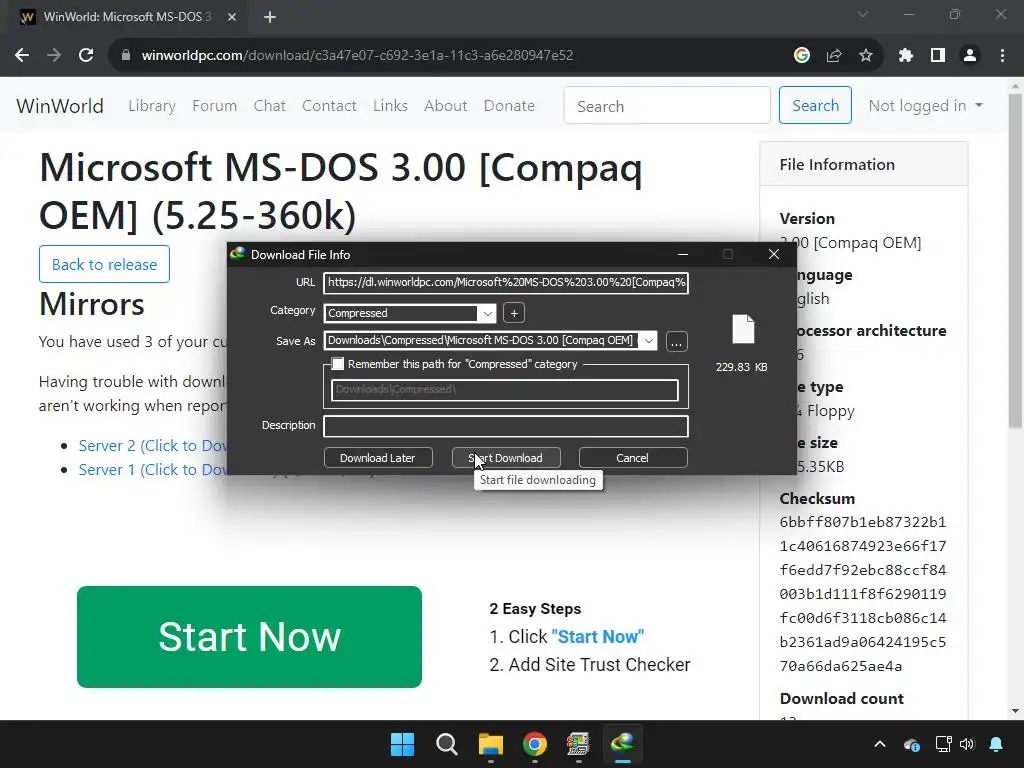Viewport: 1024px width, 768px height.
Task: Cancel the download dialog
Action: tap(633, 458)
